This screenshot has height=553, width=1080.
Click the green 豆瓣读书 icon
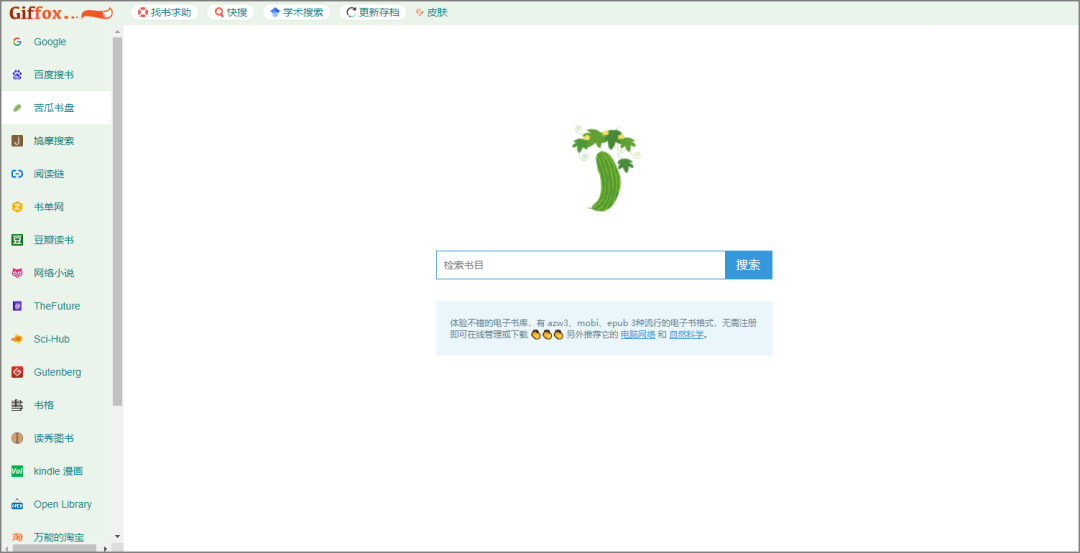pos(17,240)
